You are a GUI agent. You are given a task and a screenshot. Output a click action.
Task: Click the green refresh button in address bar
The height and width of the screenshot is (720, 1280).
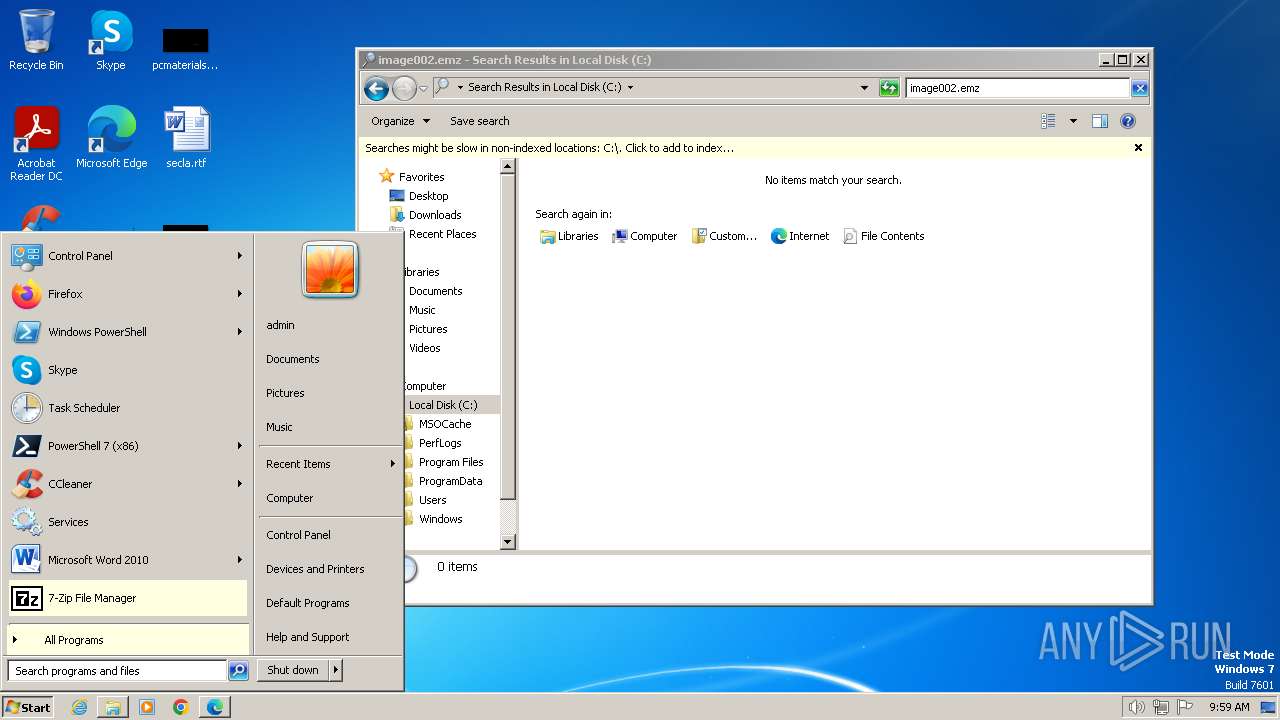click(x=888, y=88)
